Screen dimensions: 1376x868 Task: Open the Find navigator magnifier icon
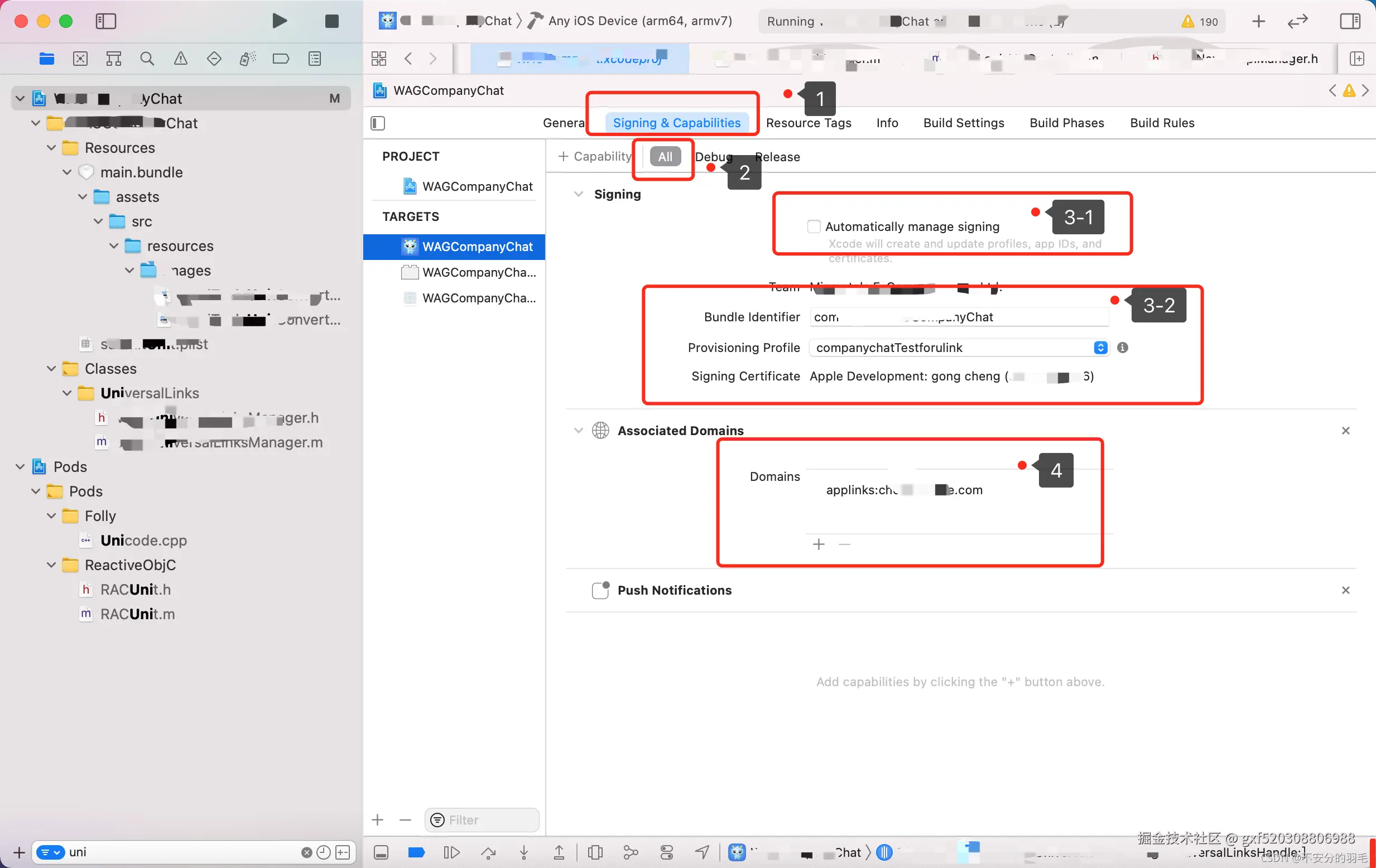pos(147,58)
